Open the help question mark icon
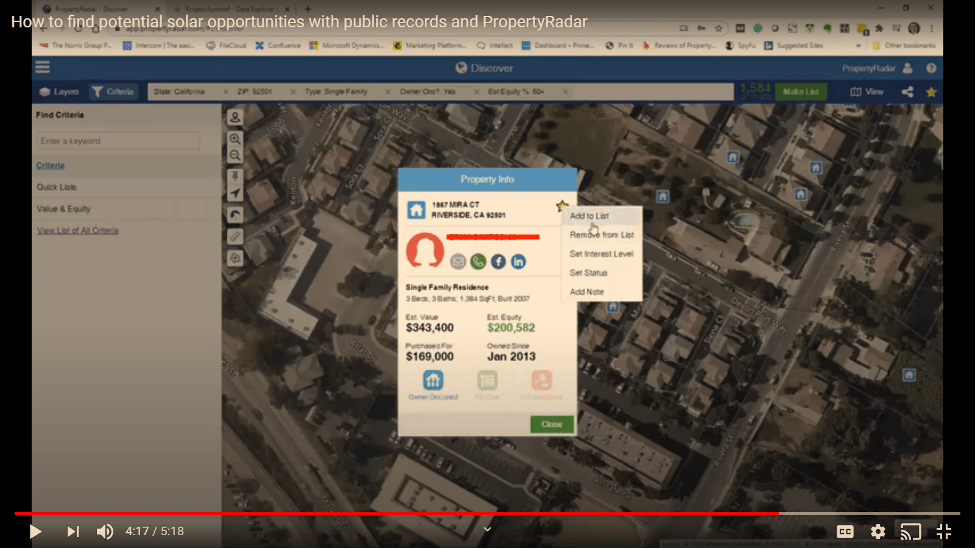977x550 pixels. (931, 68)
